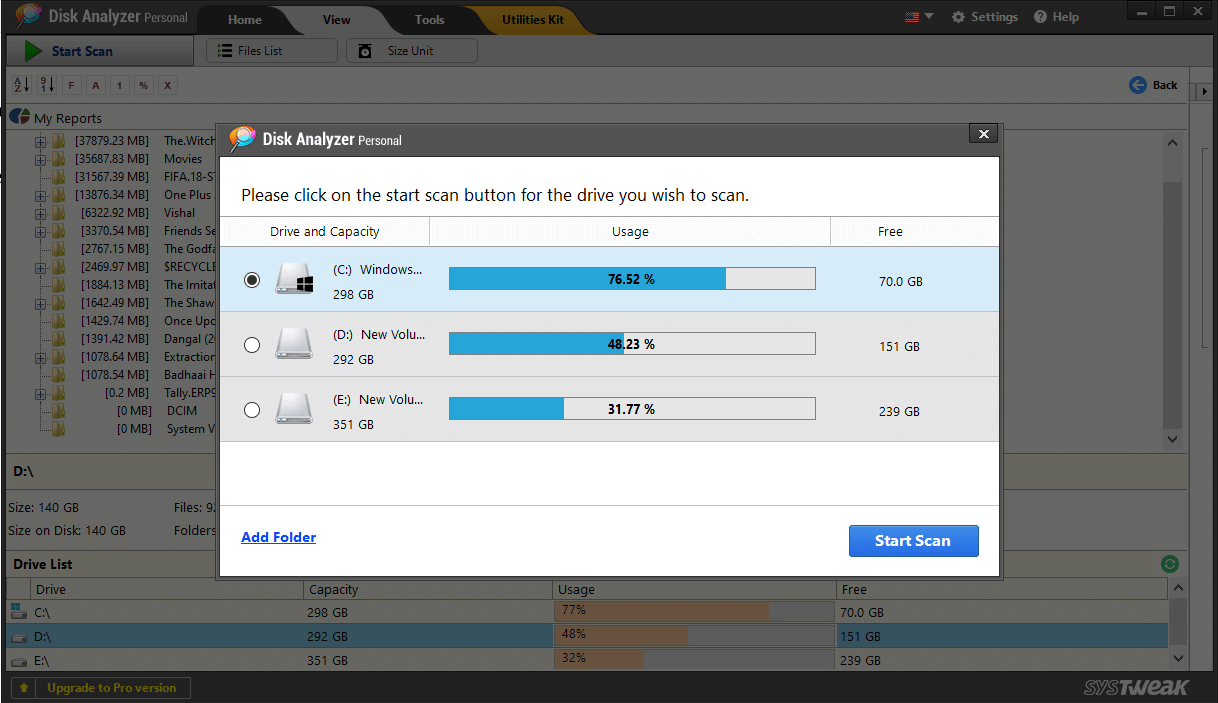Sort by the numeric 9-1 icon
The width and height of the screenshot is (1218, 703).
46,85
